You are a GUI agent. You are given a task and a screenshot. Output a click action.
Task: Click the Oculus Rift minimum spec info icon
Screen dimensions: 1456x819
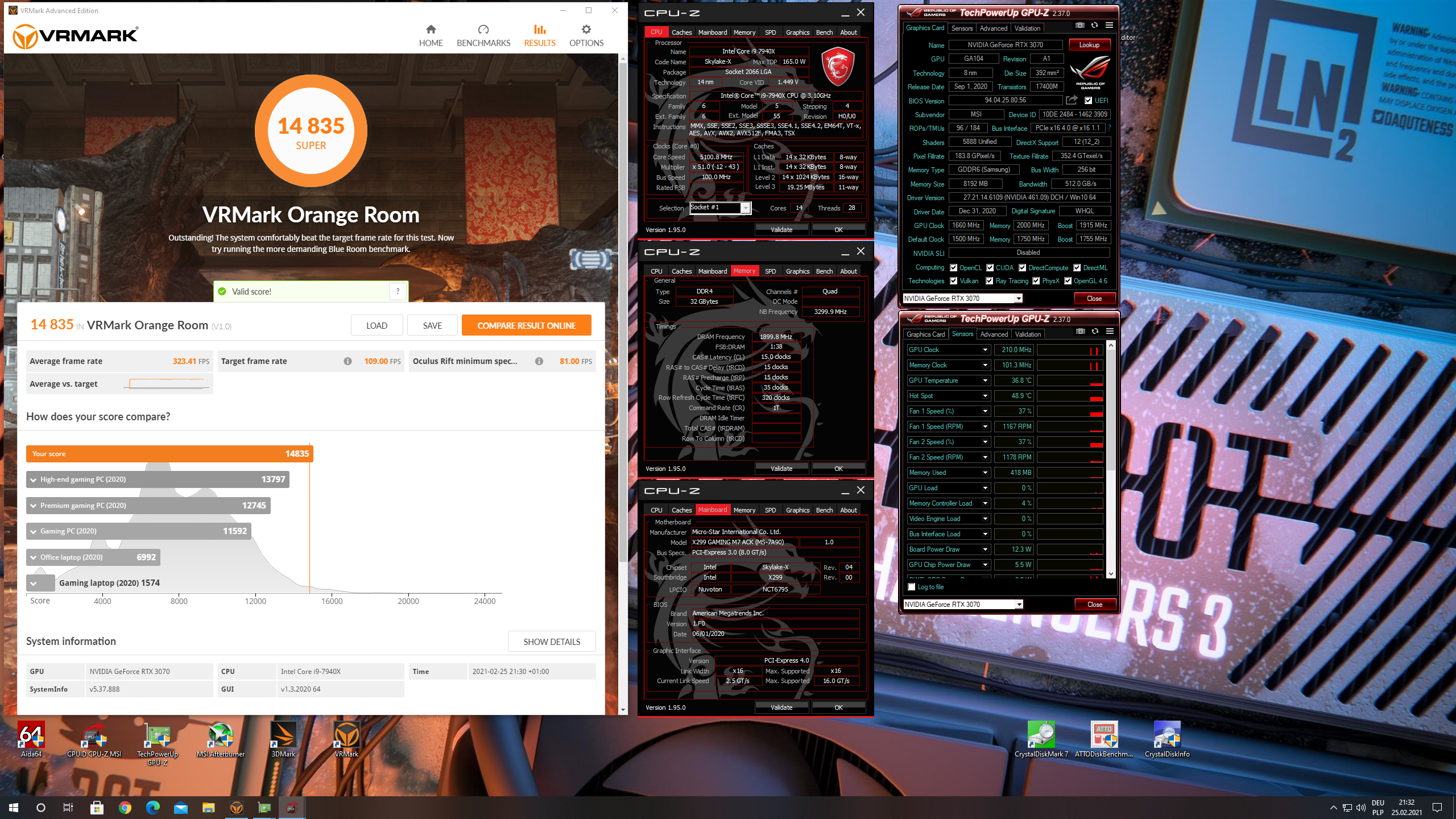(x=539, y=361)
